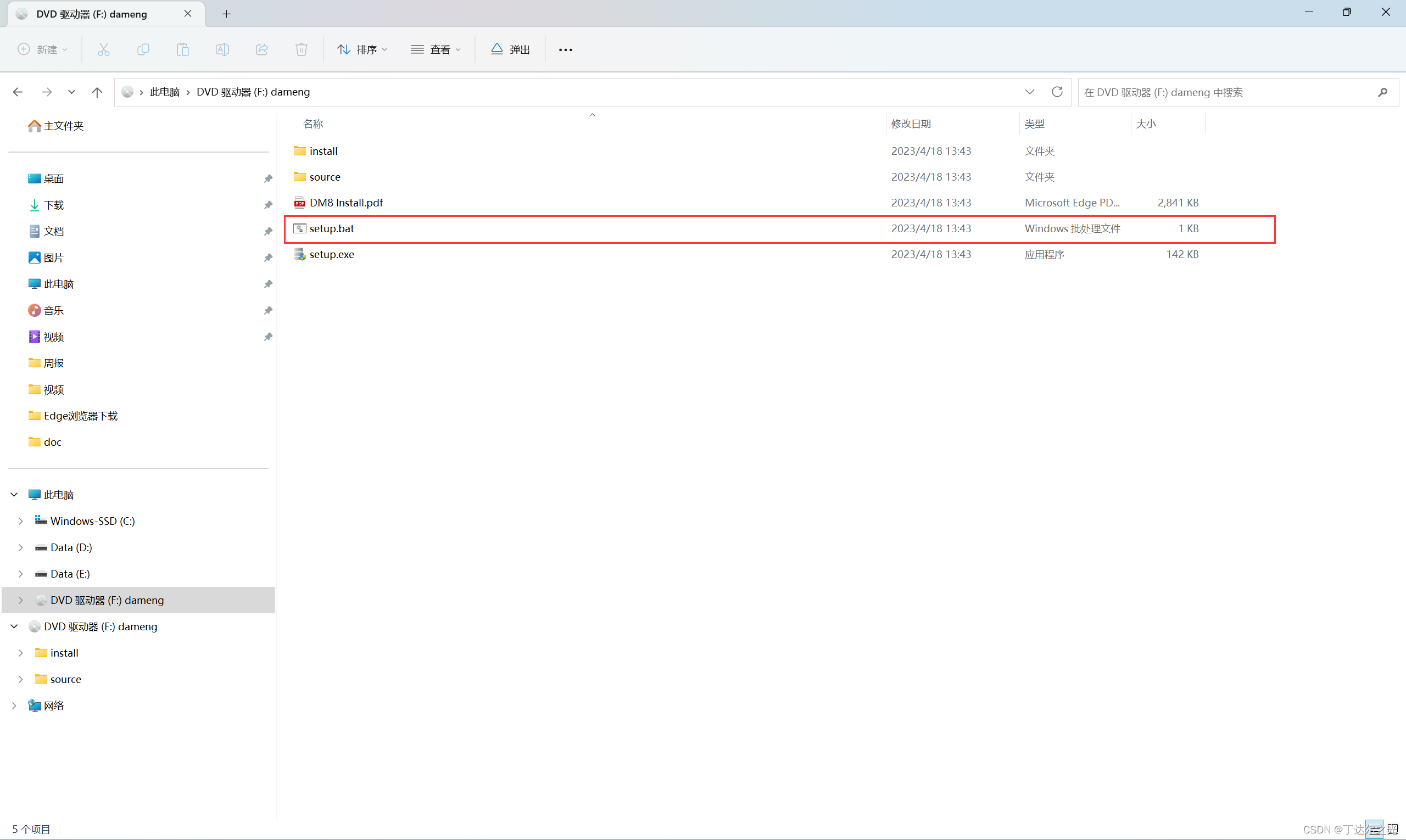Open the three-dot more options menu
The width and height of the screenshot is (1406, 840).
(x=565, y=50)
